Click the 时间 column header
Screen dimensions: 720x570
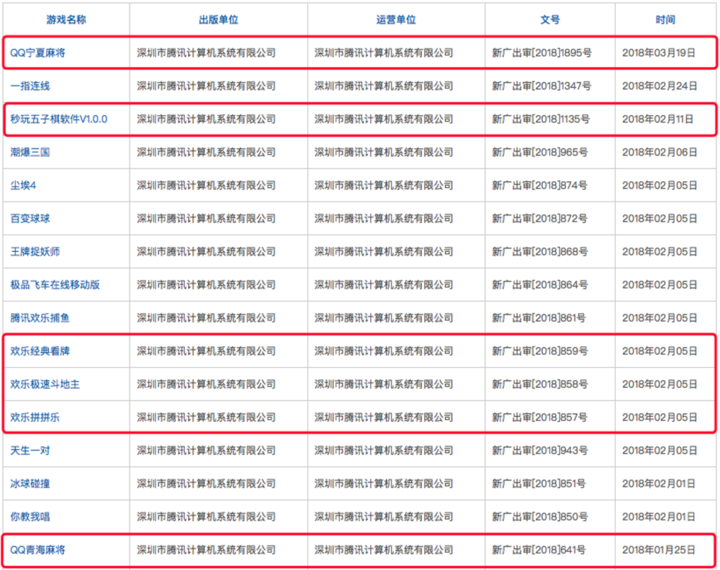665,19
